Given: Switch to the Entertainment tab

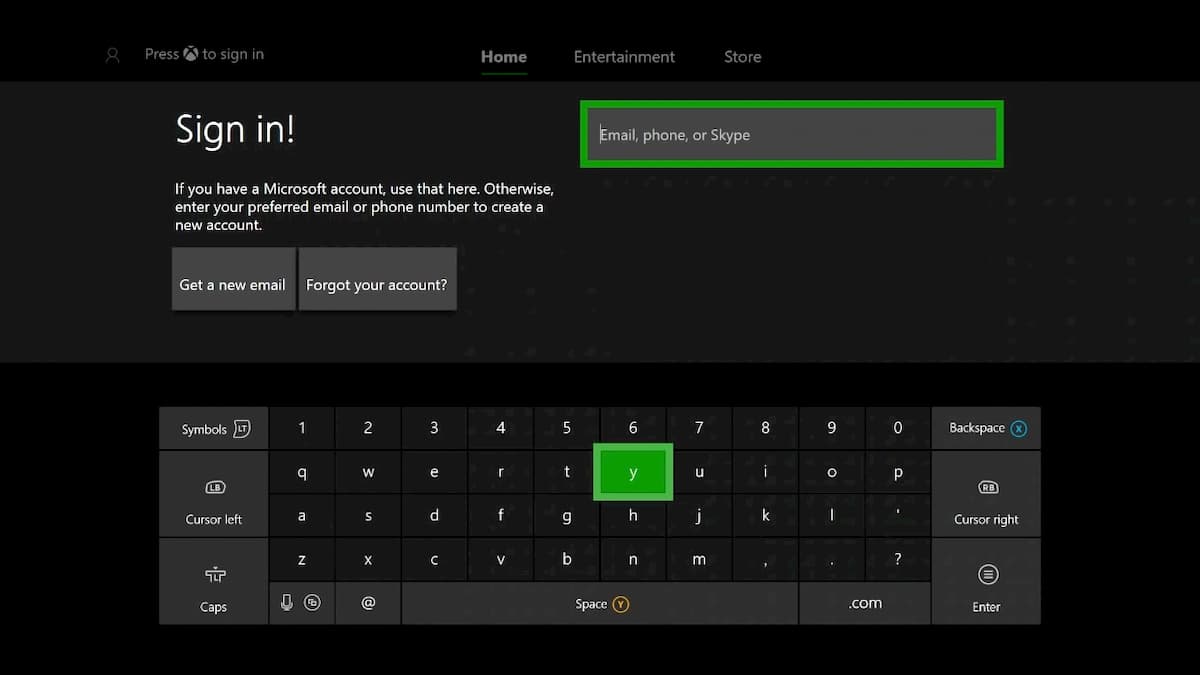Looking at the screenshot, I should [x=624, y=57].
